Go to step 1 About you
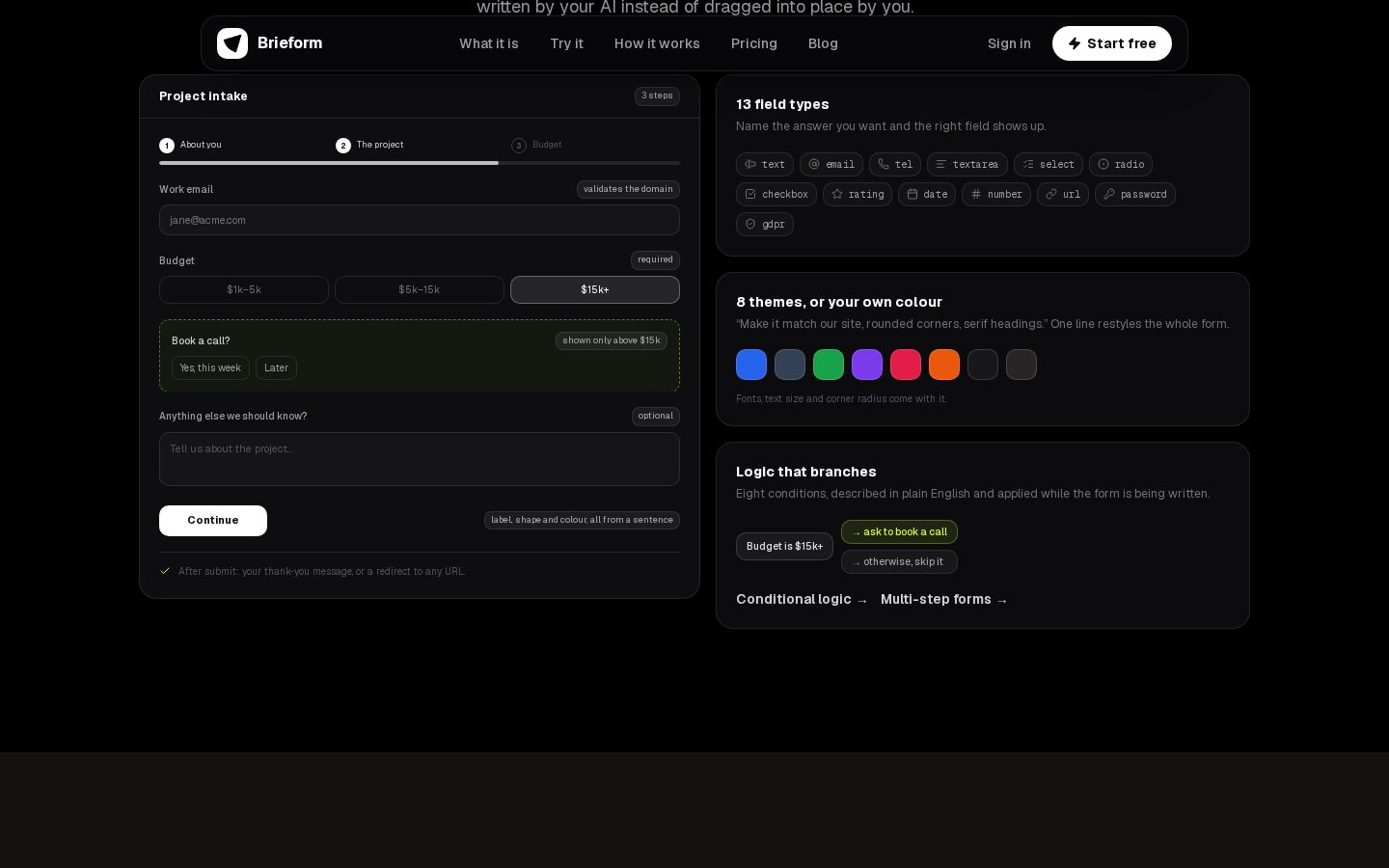1389x868 pixels. coord(191,145)
